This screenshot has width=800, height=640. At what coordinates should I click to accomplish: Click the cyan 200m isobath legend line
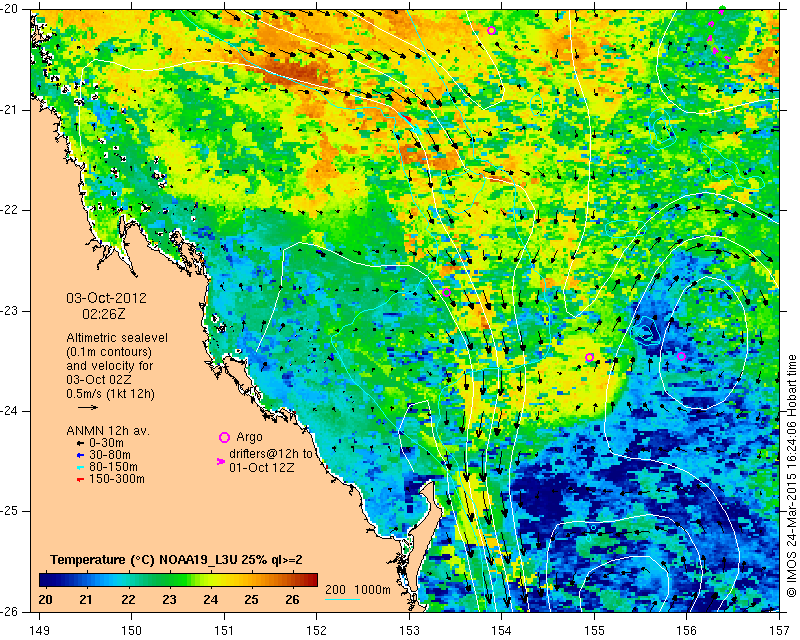click(342, 599)
